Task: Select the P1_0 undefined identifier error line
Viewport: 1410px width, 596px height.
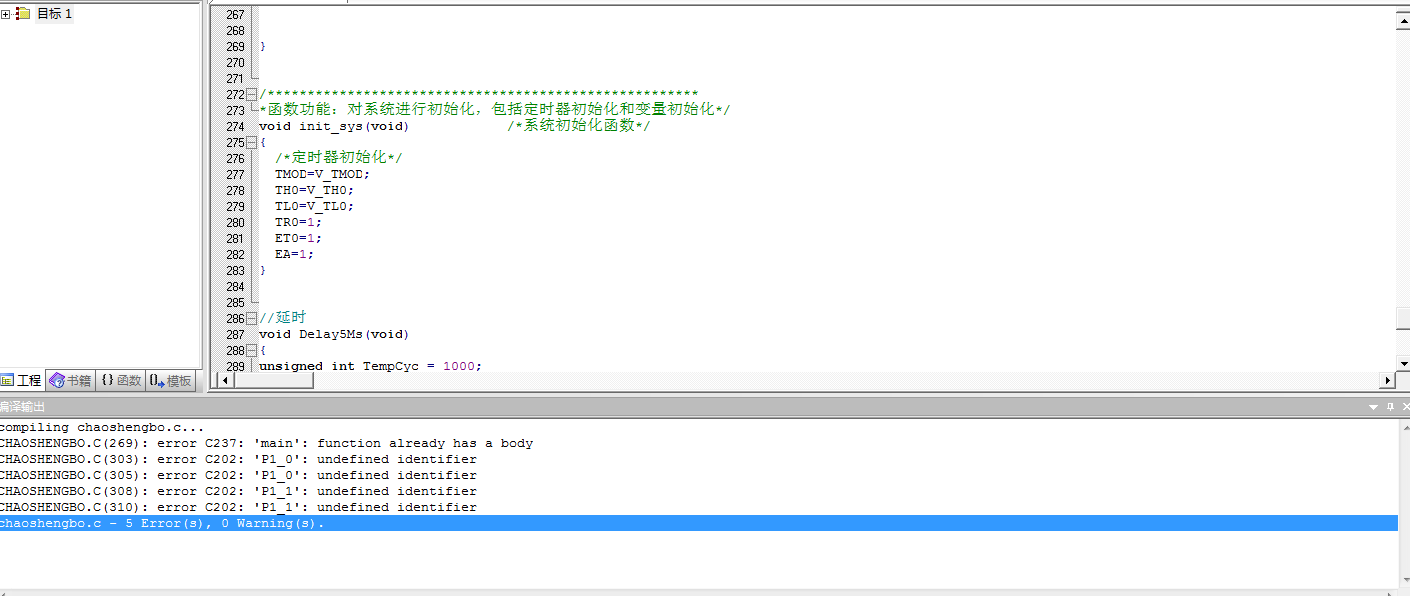Action: click(238, 459)
